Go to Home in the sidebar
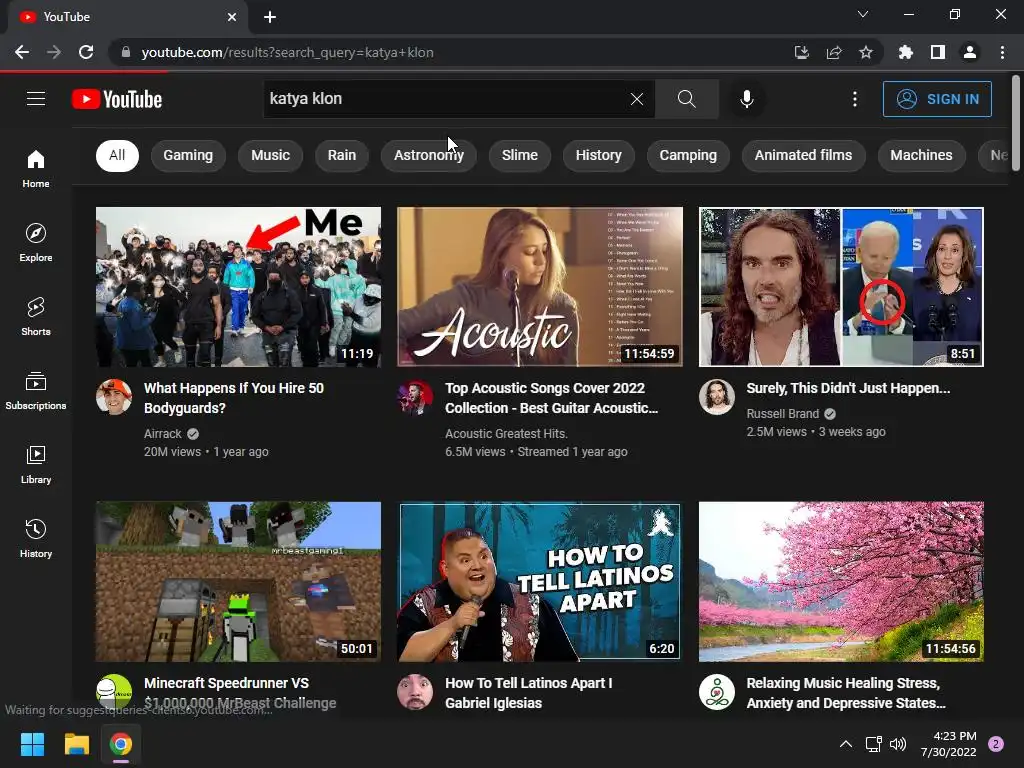This screenshot has height=768, width=1024. (36, 168)
